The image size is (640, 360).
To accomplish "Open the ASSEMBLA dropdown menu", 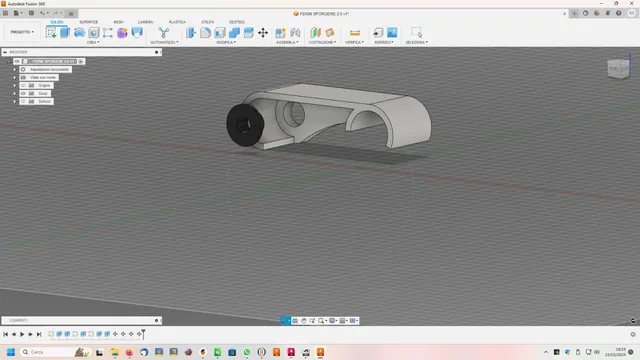I will pyautogui.click(x=287, y=42).
